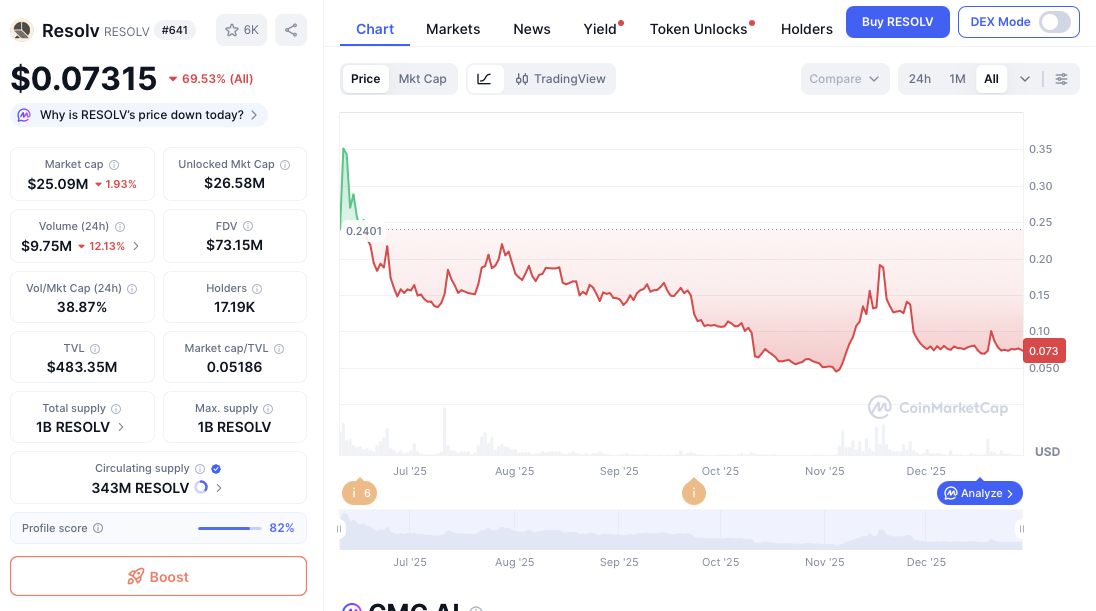
Task: Open the Token Unlocks tab
Action: (x=698, y=29)
